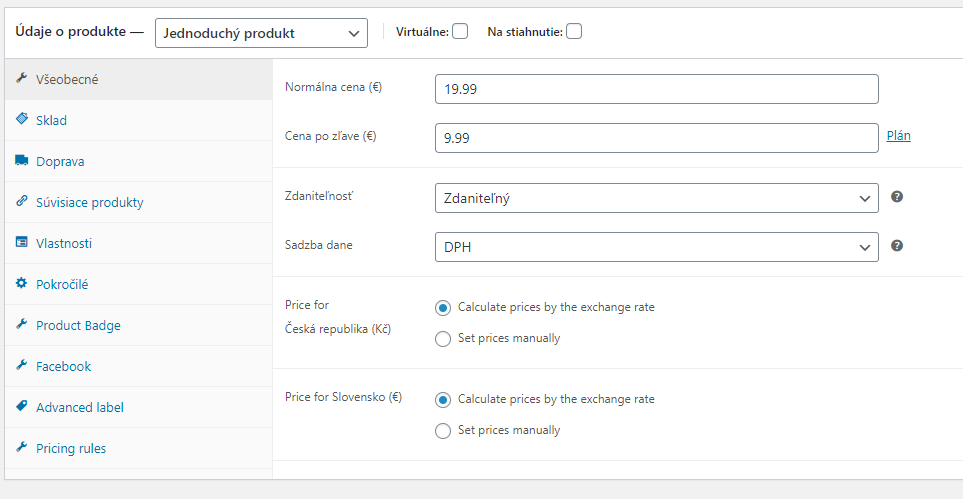Click the Vlastnosti list panel icon
The width and height of the screenshot is (963, 499).
(x=21, y=243)
